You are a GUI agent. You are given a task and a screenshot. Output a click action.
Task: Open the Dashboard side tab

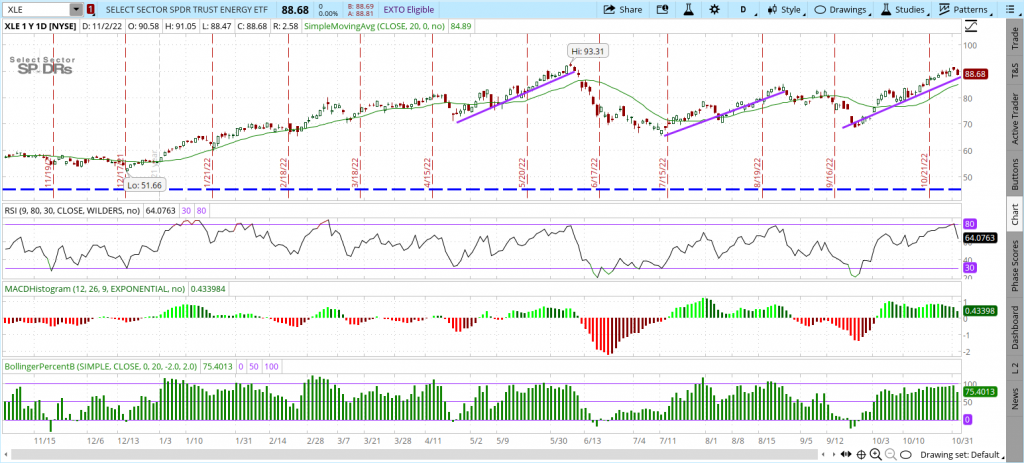(x=1015, y=328)
